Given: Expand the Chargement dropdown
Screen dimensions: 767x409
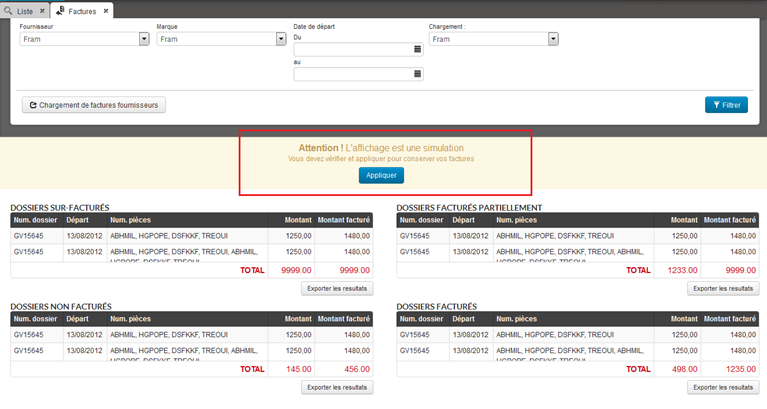Looking at the screenshot, I should pos(553,39).
